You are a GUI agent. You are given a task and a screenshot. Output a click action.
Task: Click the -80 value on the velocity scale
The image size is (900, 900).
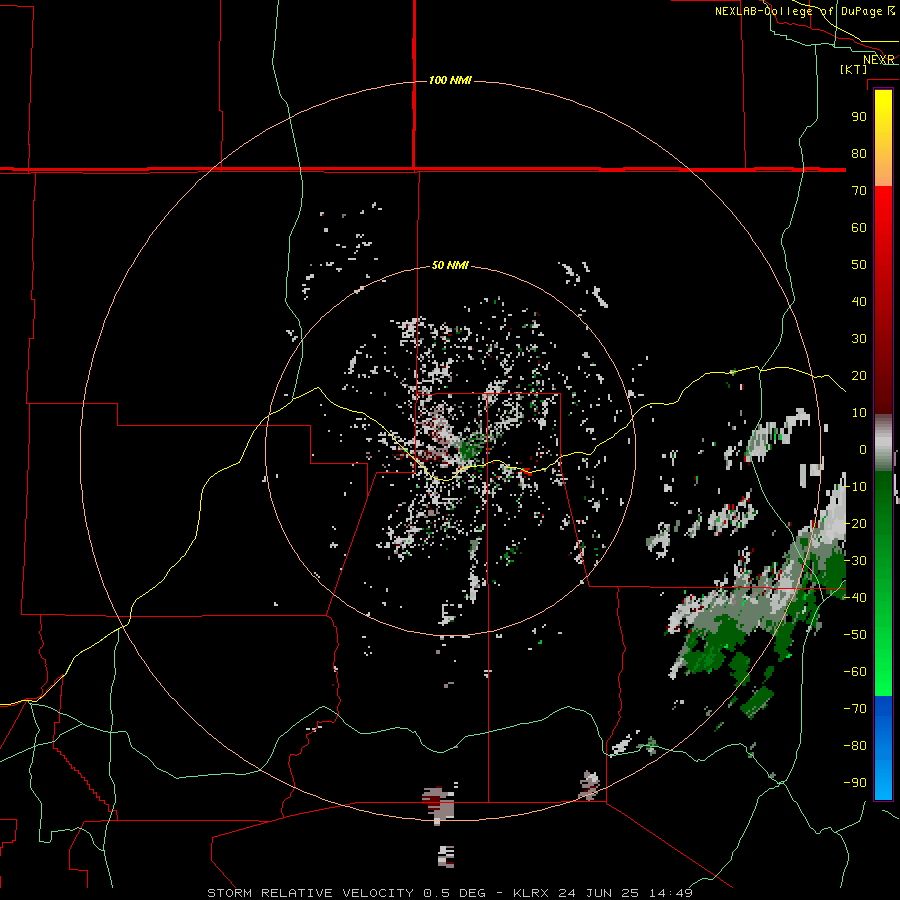point(855,746)
